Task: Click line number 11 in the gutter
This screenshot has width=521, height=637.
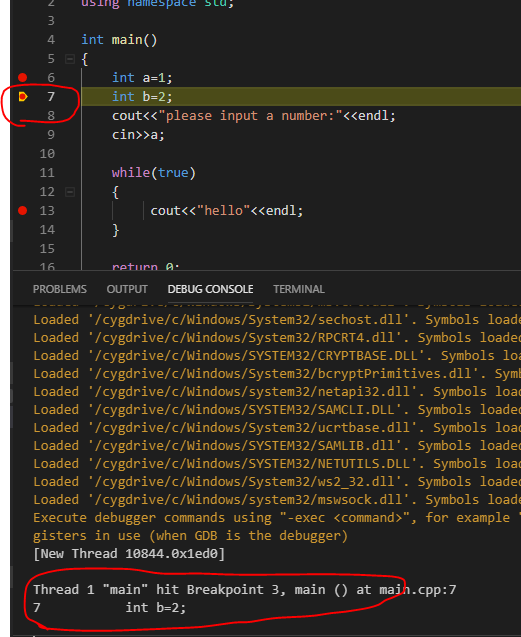Action: (47, 173)
